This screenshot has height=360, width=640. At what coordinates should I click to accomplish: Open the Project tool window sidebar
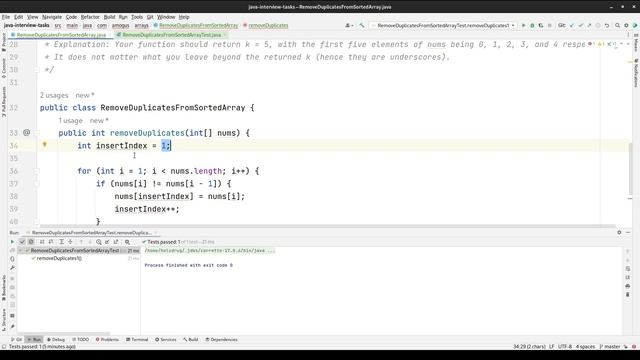[x=4, y=42]
